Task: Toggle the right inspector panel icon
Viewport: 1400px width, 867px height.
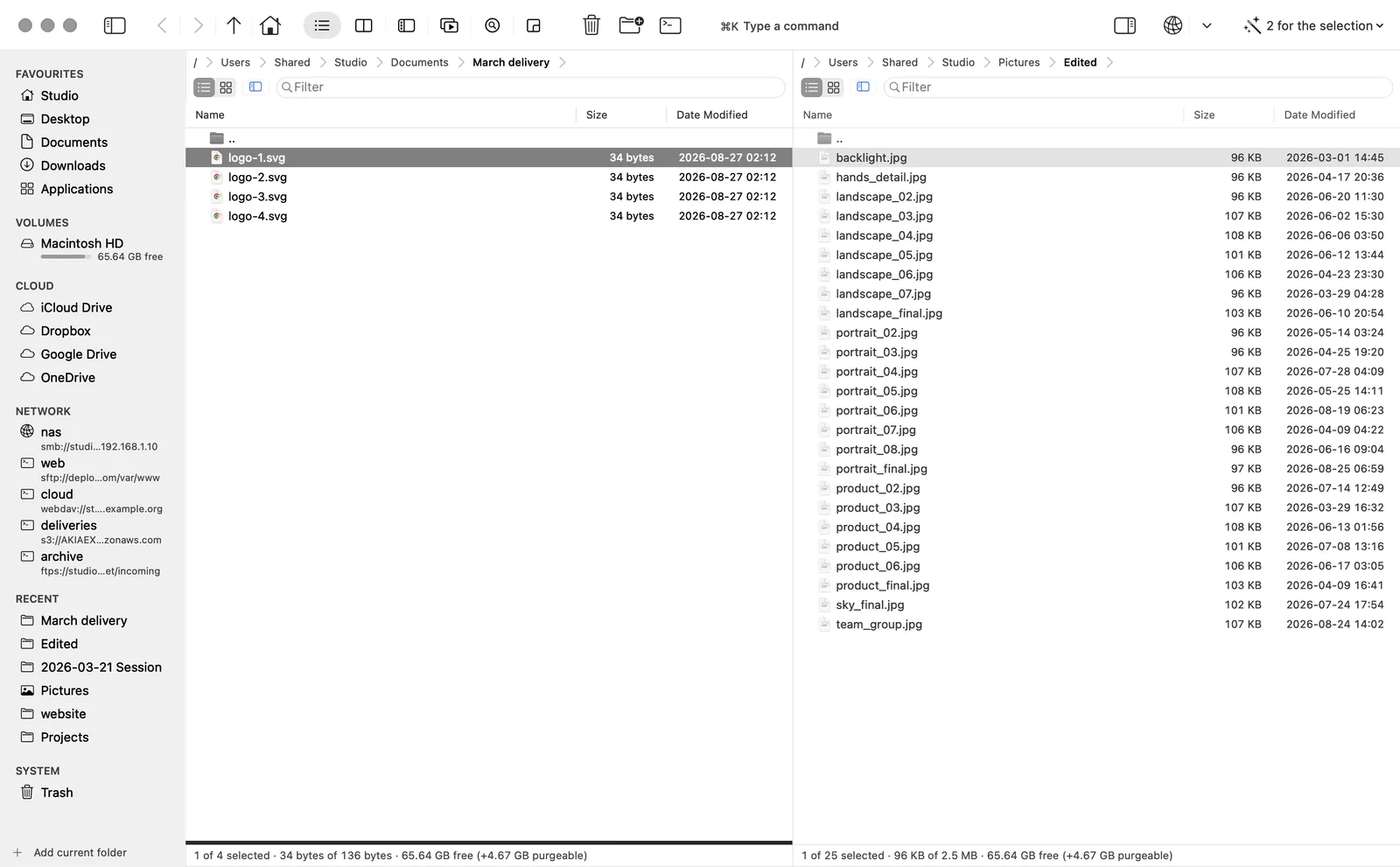Action: 1125,25
